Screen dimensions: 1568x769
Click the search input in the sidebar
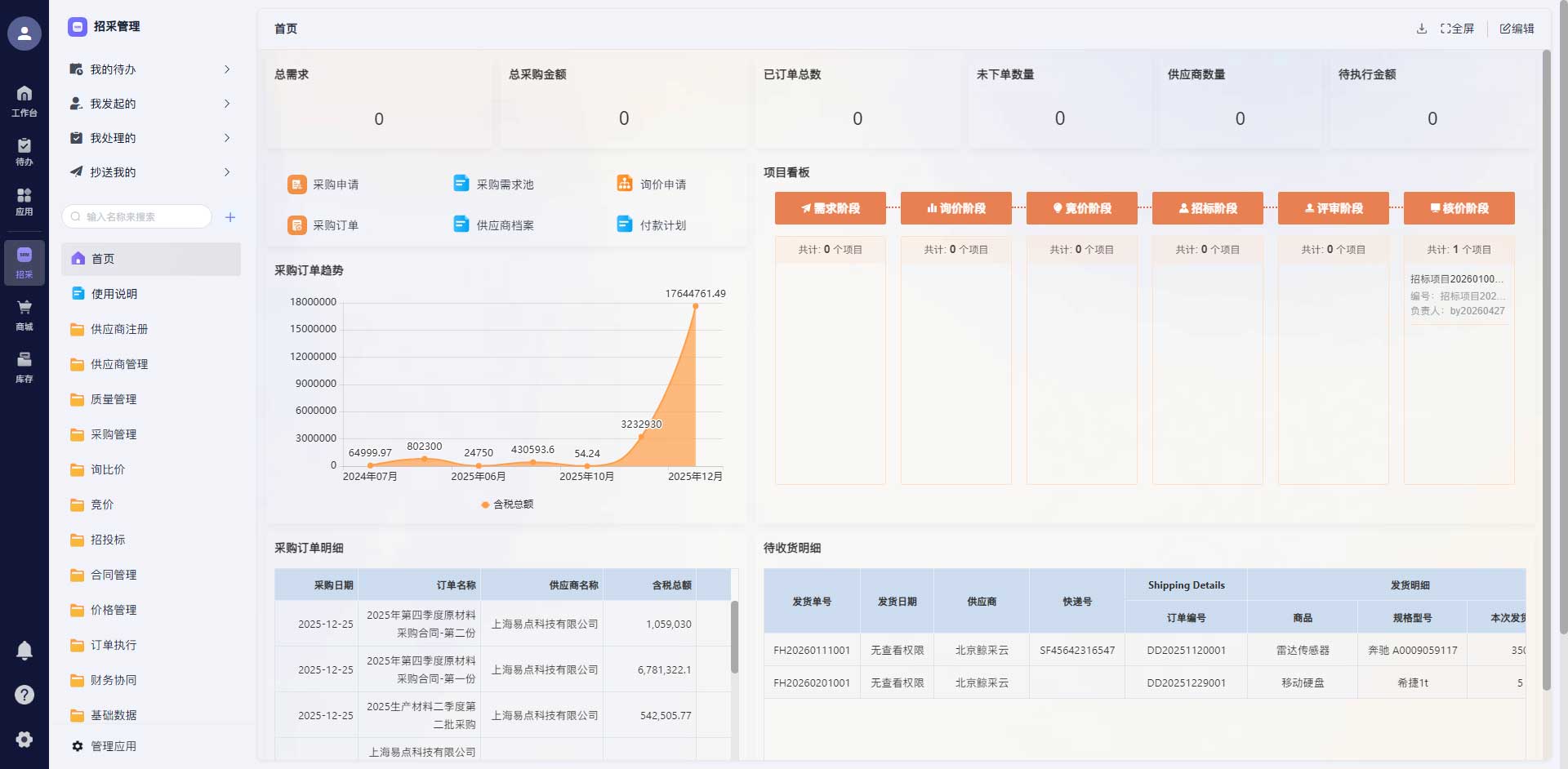coord(135,216)
